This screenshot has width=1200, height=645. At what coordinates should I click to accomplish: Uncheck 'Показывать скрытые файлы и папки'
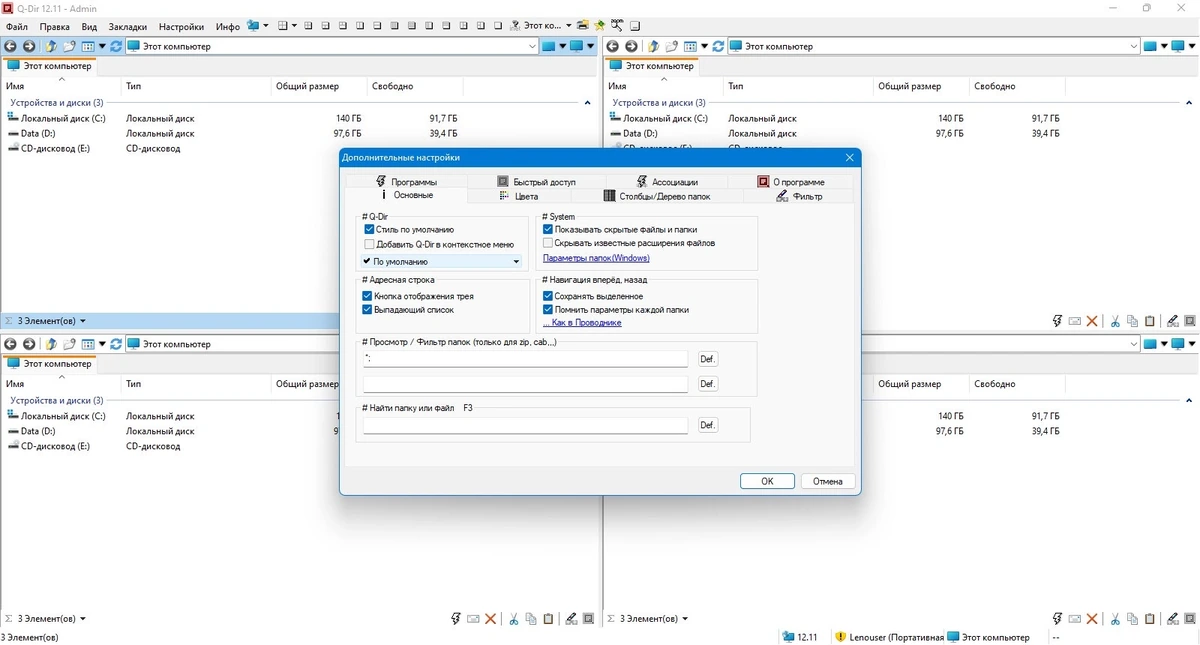(548, 230)
